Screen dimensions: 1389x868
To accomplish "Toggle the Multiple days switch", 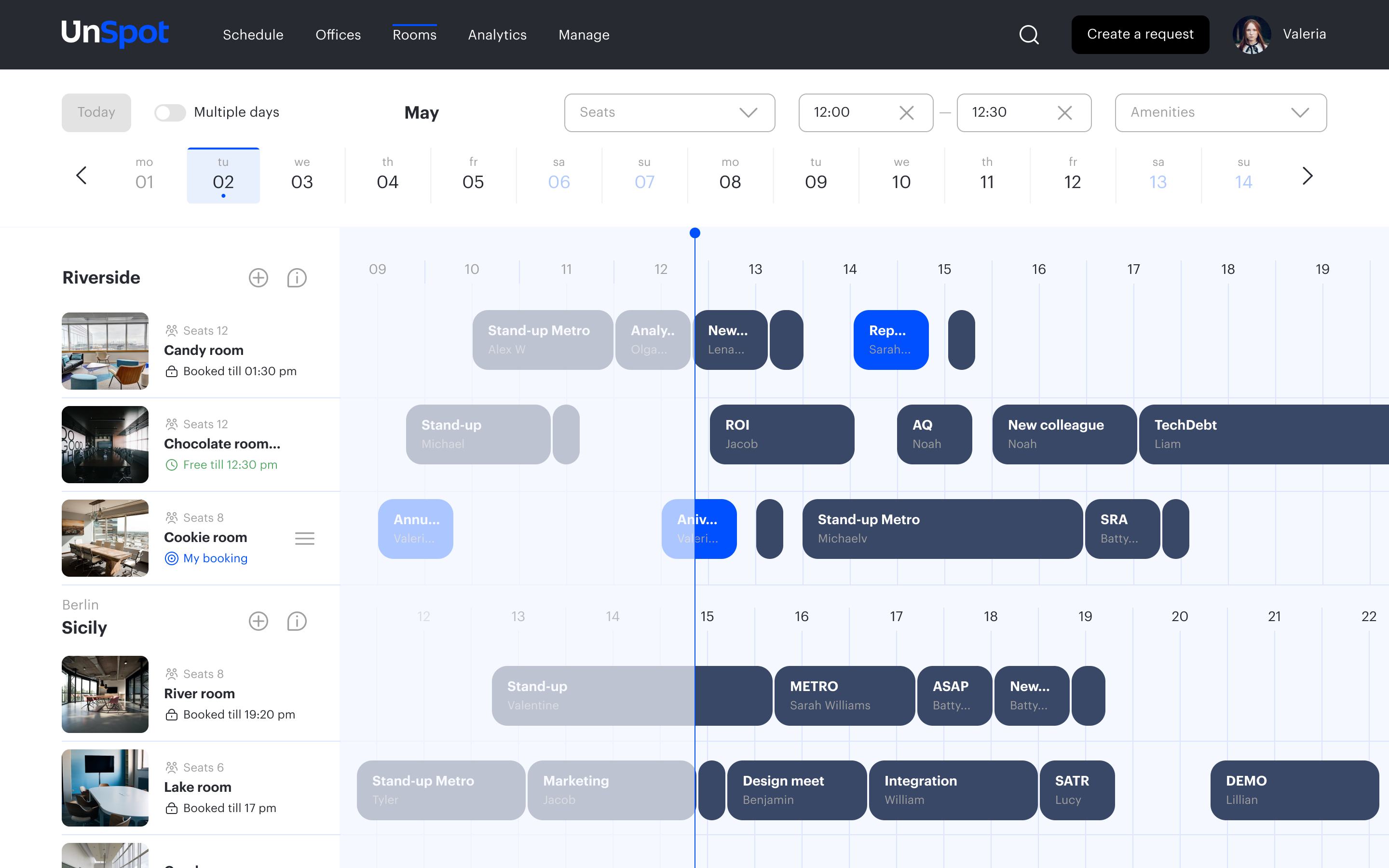I will point(170,112).
